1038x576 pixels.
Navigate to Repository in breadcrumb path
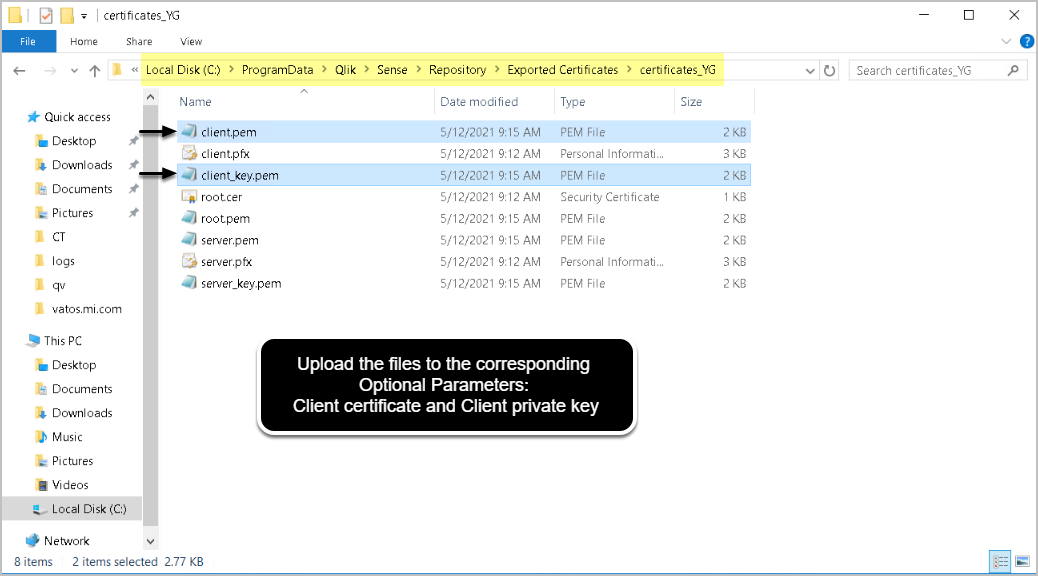(x=457, y=70)
